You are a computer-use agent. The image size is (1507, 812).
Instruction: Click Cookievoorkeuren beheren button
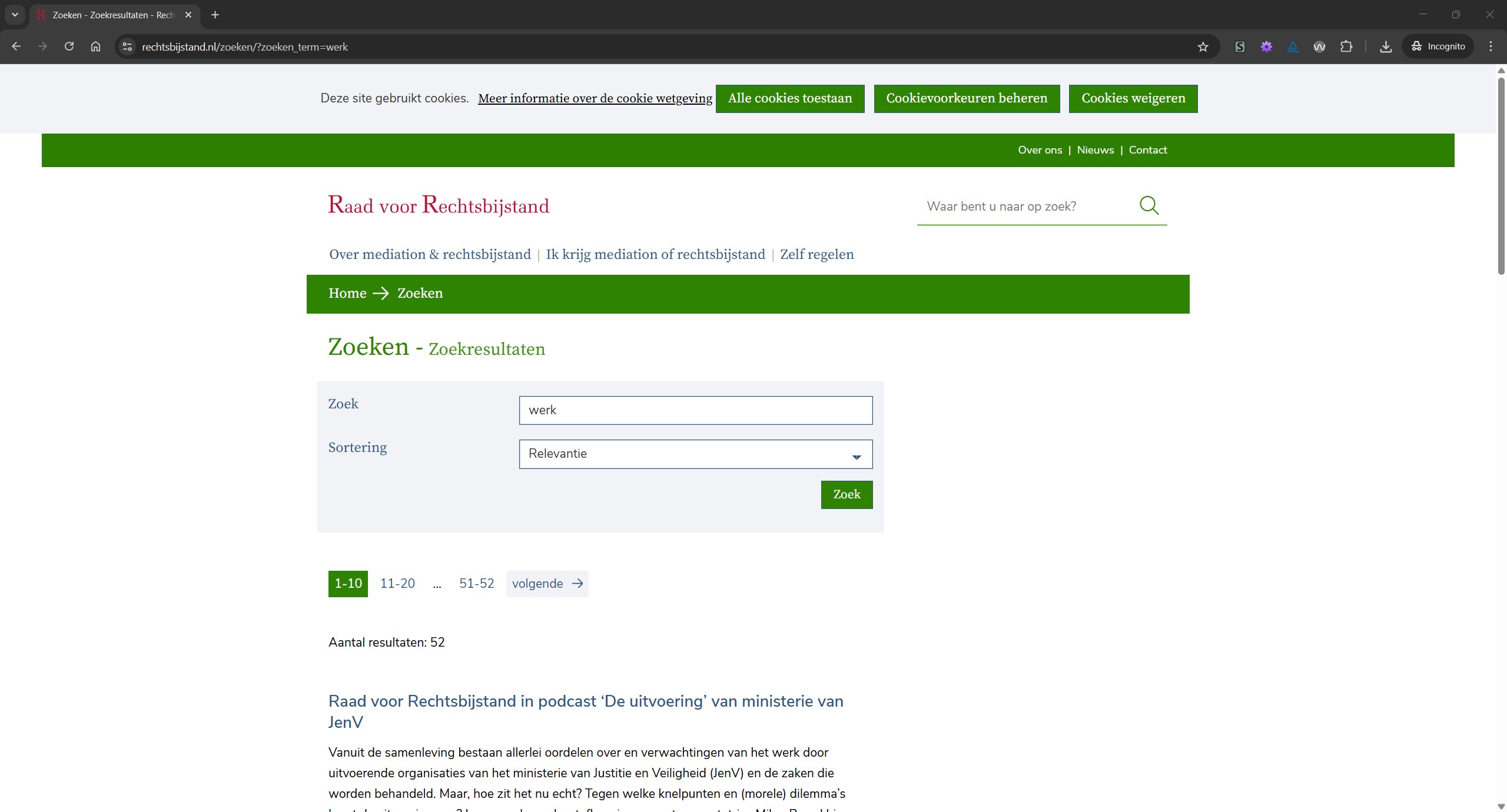pos(967,98)
